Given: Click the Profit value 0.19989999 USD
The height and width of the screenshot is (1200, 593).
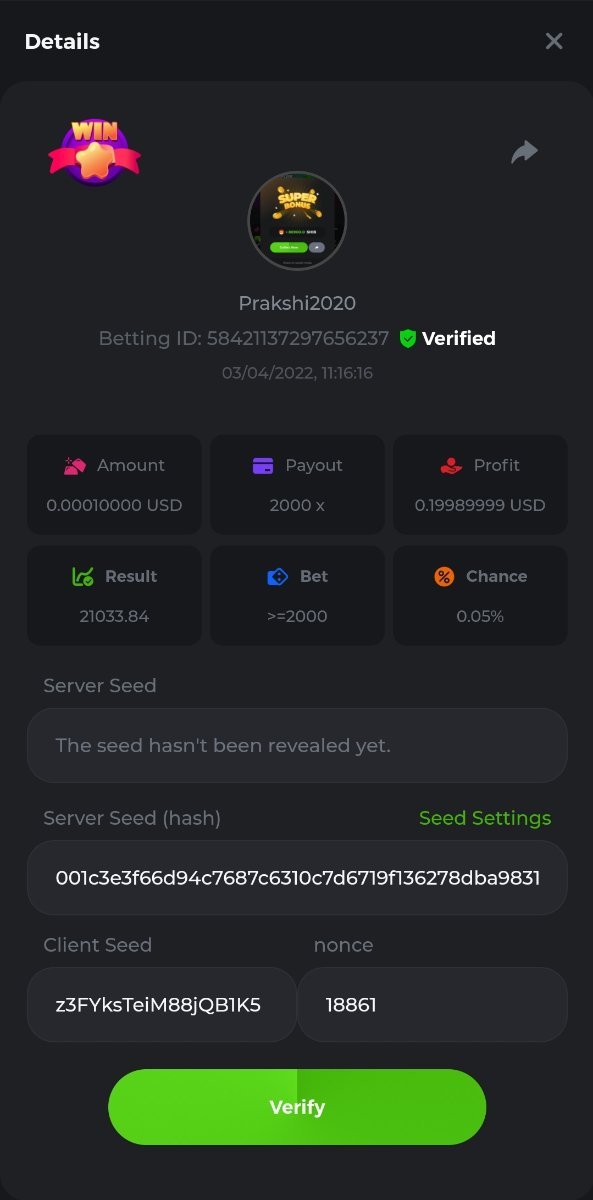Looking at the screenshot, I should pyautogui.click(x=480, y=505).
